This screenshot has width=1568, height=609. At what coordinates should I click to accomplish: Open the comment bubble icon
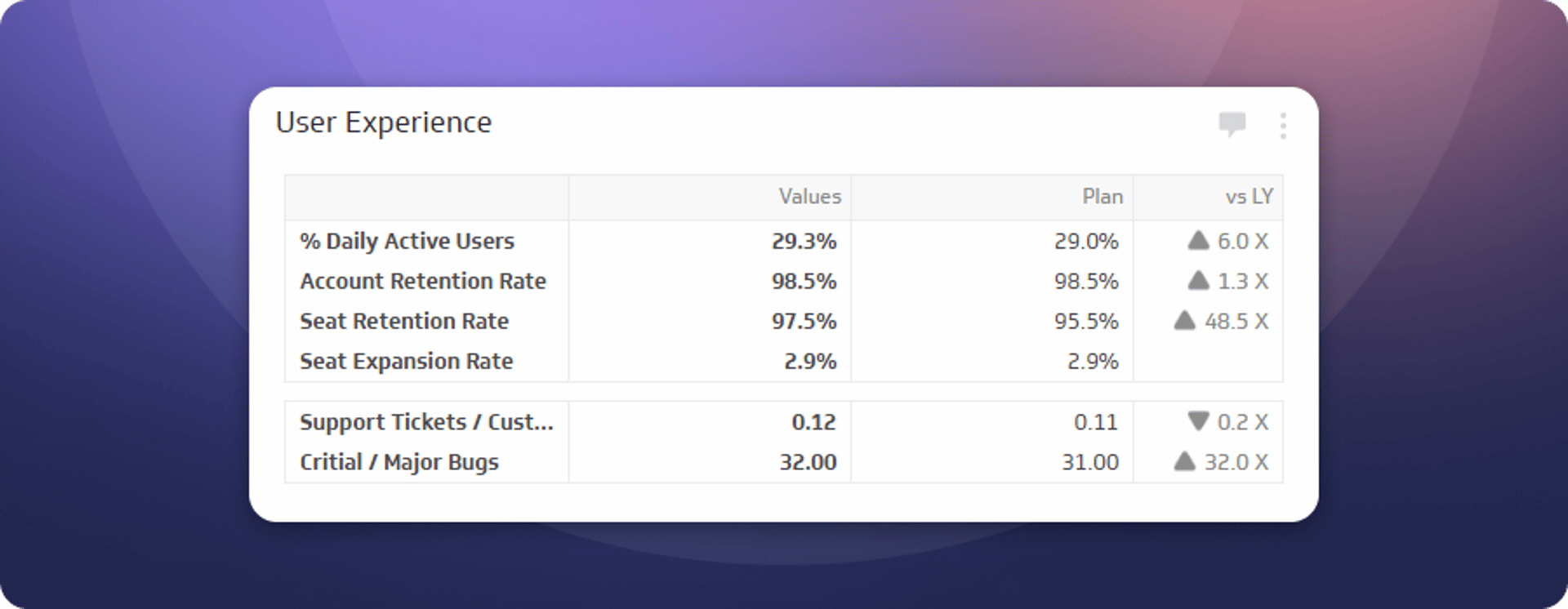[x=1232, y=124]
